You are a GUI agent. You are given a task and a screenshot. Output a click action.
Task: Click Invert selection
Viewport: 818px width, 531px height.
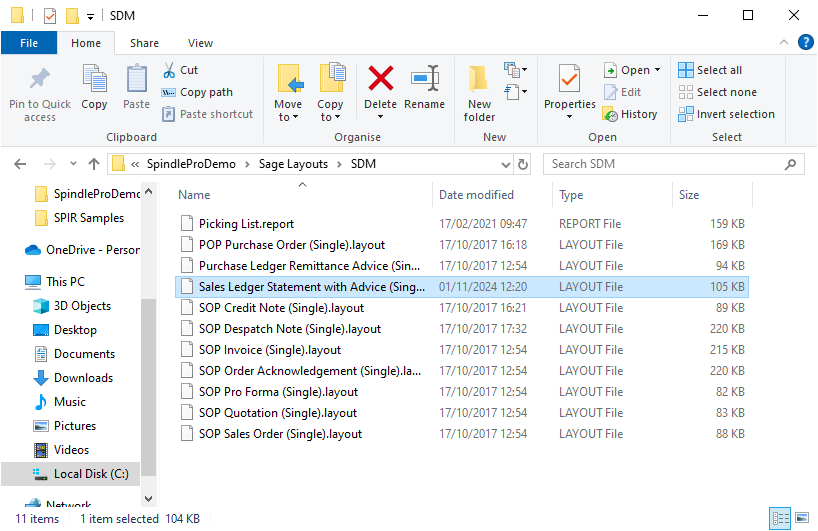pos(726,114)
